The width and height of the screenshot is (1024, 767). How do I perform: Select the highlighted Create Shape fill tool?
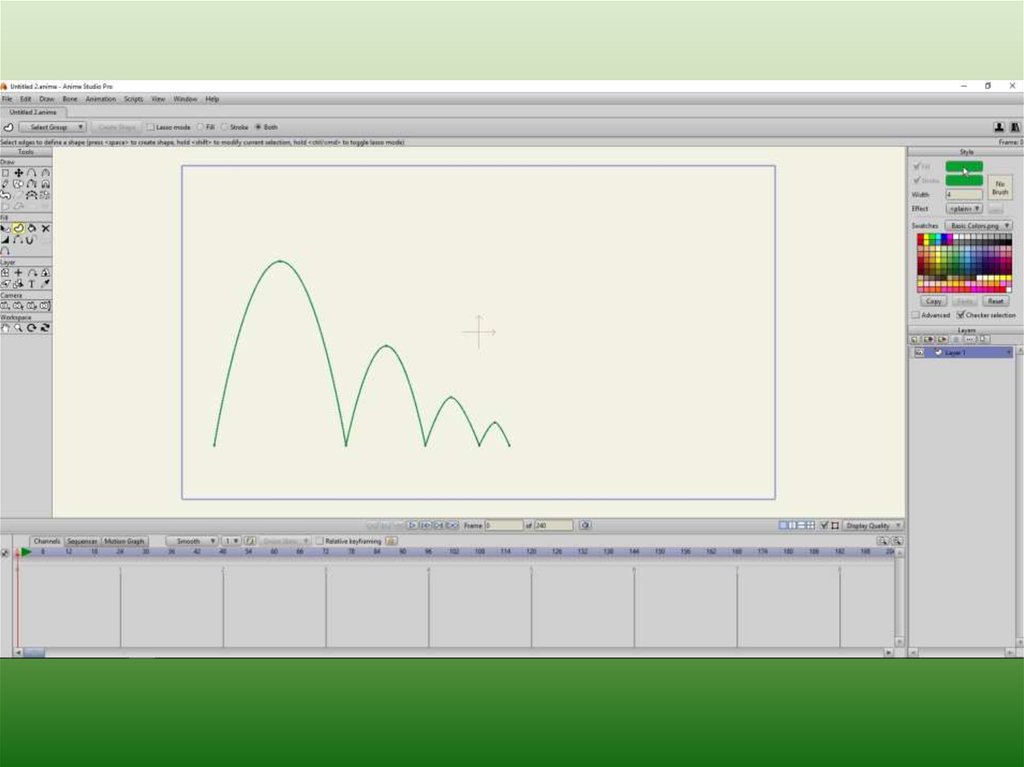click(19, 229)
